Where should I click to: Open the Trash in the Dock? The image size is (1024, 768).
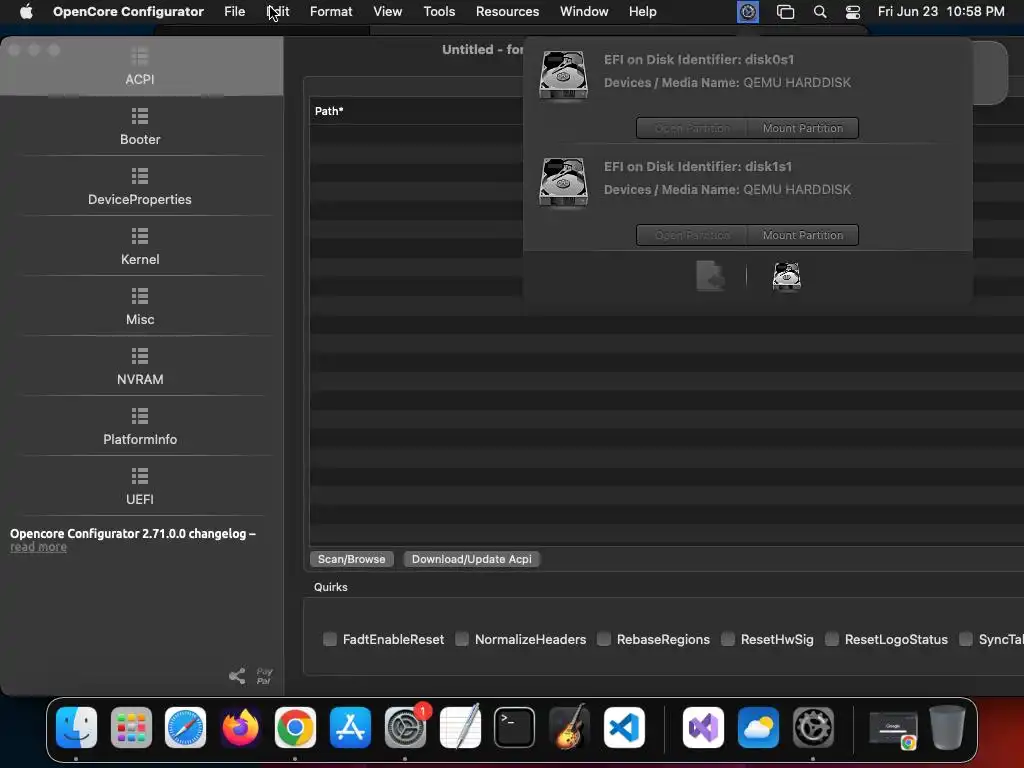pyautogui.click(x=947, y=727)
